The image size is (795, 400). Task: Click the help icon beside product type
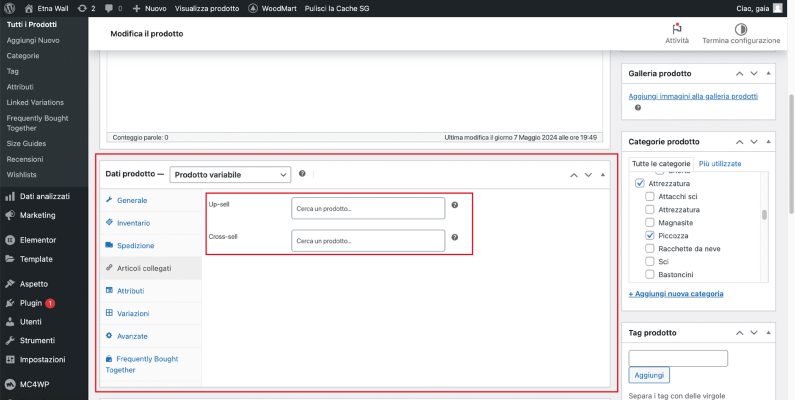[x=302, y=173]
